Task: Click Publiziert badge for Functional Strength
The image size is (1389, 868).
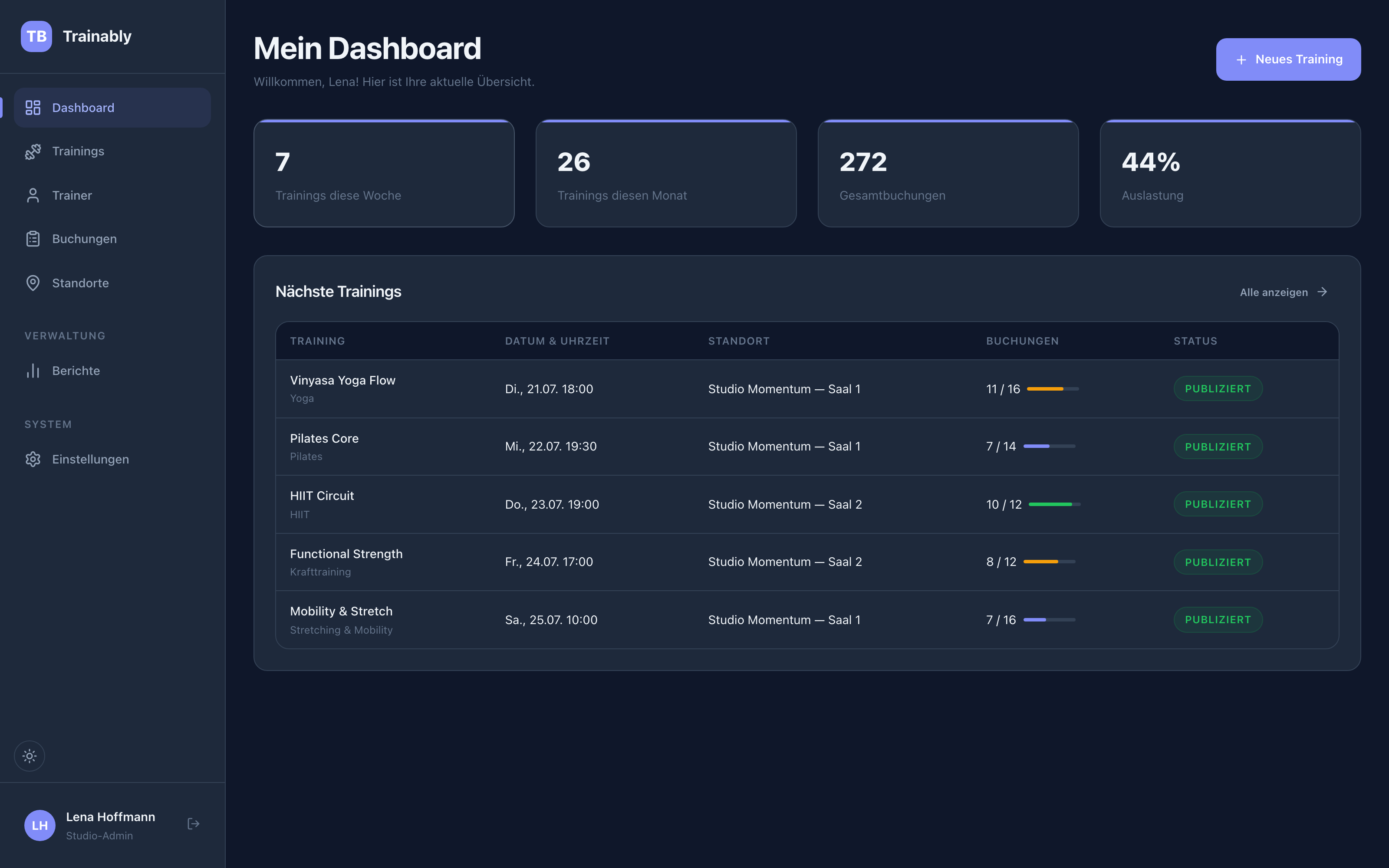Action: [x=1218, y=562]
